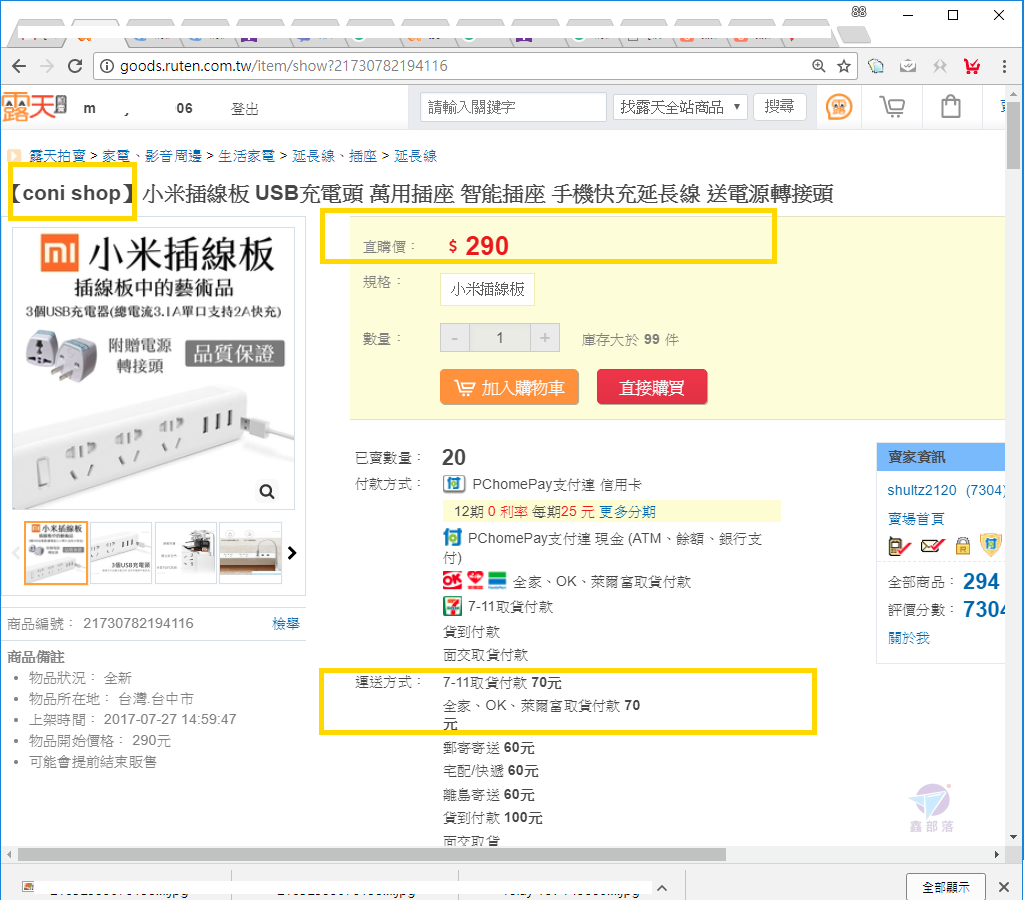This screenshot has height=900, width=1024.
Task: Open the red shopping cart extension
Action: [x=972, y=66]
